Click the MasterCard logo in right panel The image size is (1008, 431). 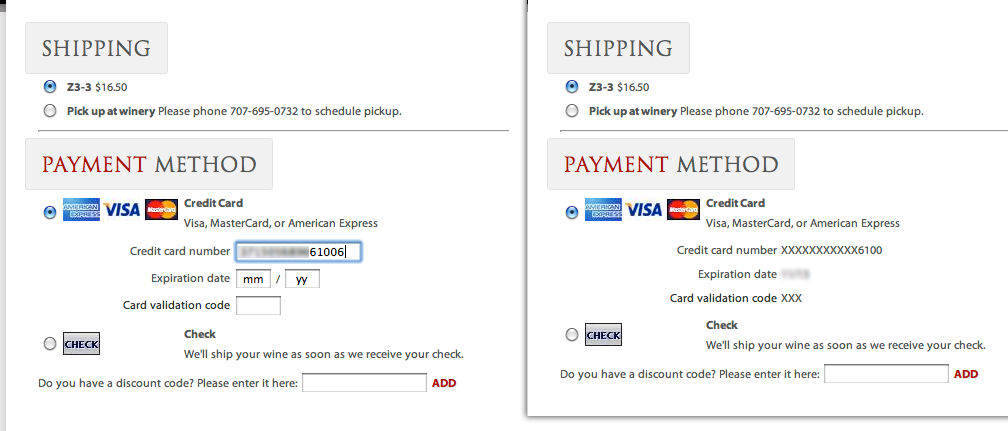683,210
